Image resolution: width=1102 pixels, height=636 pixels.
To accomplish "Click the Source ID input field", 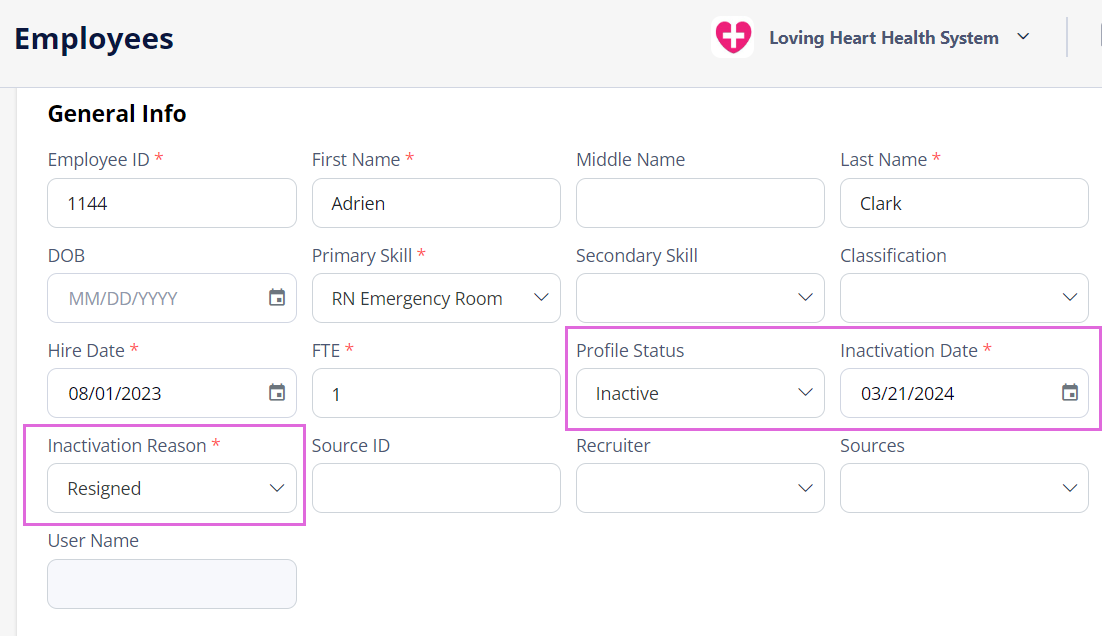I will 436,488.
